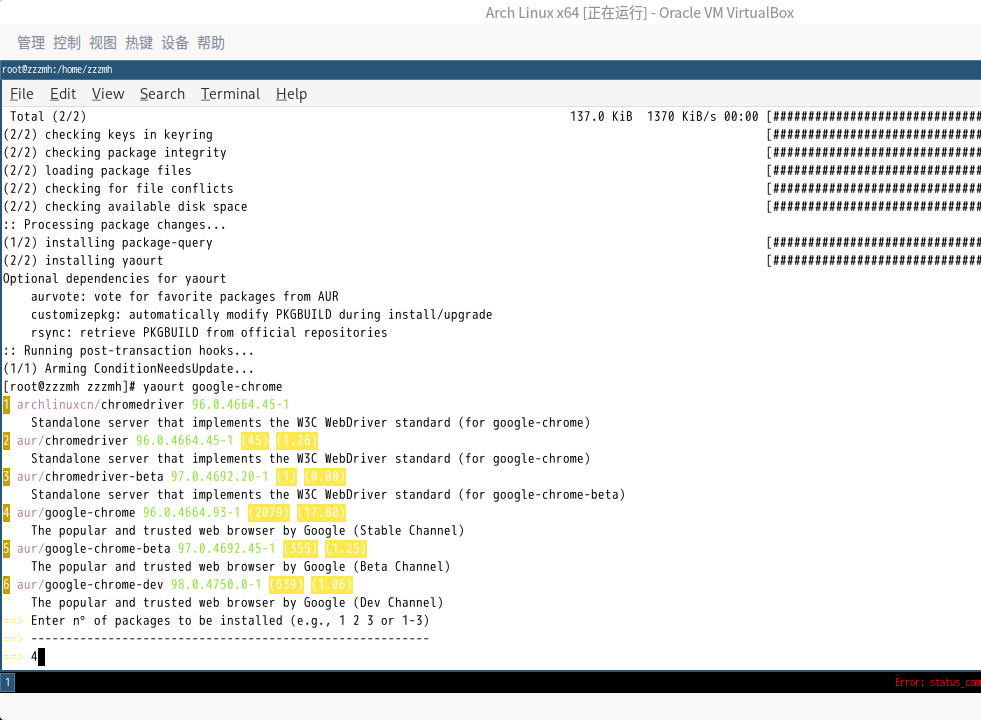981x720 pixels.
Task: Click ':: Running post-transaction hooks...' line
Action: coord(129,351)
